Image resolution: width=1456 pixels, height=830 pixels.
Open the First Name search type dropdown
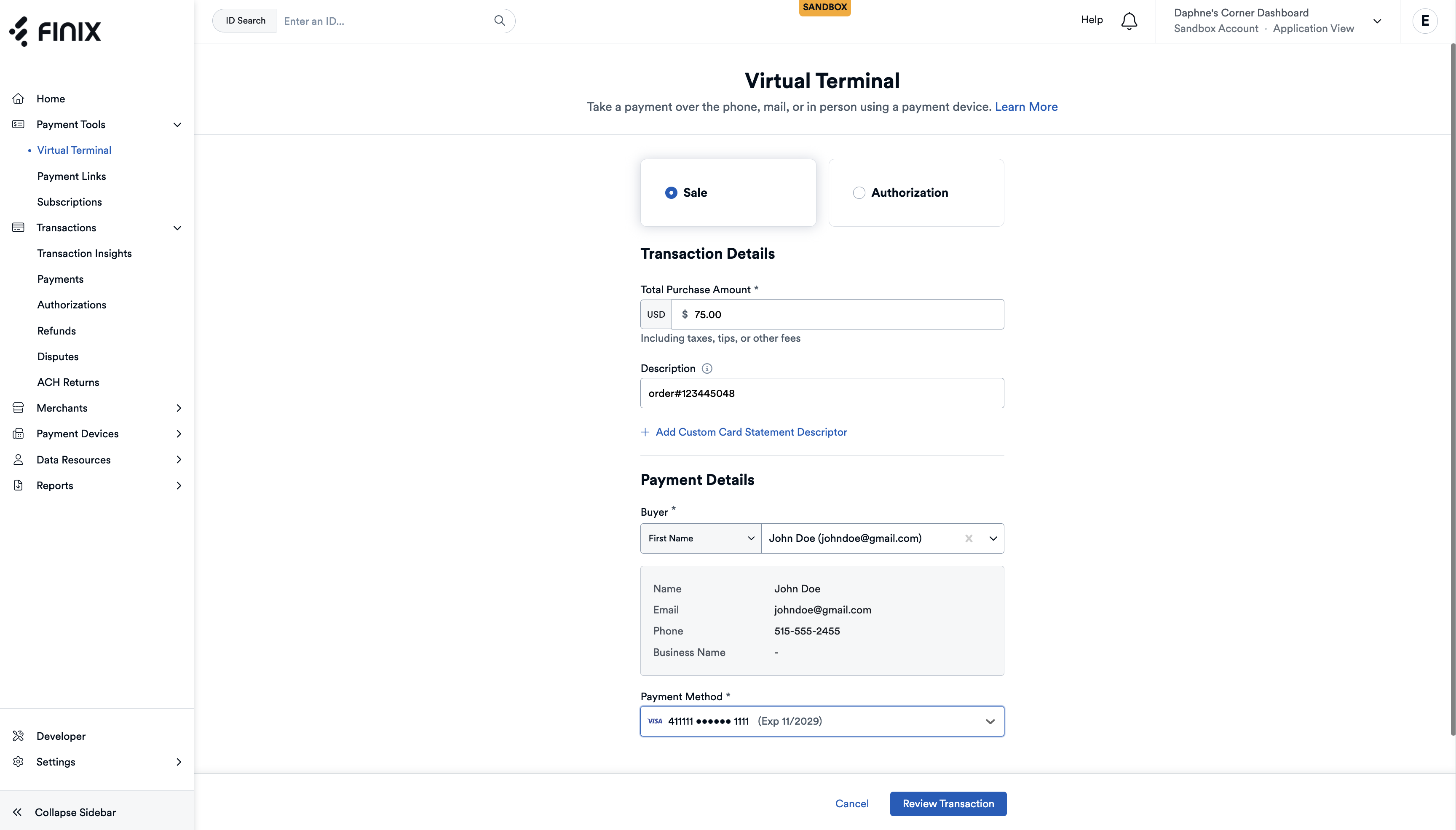point(700,538)
